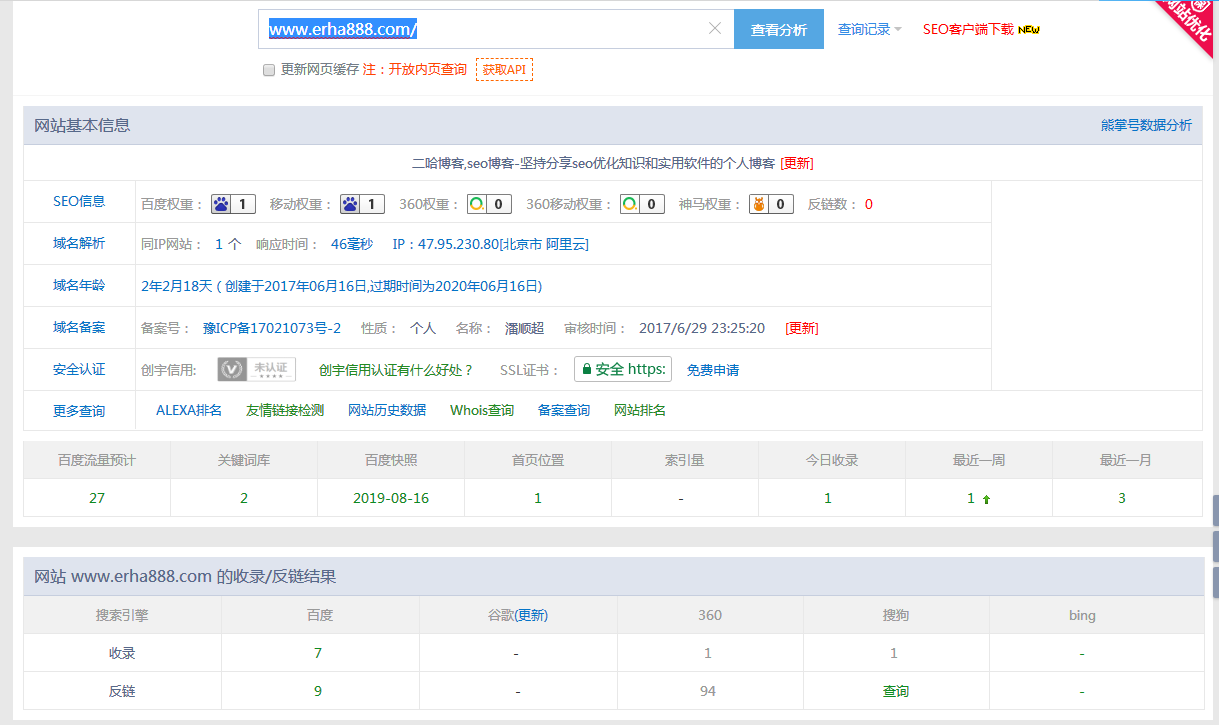This screenshot has height=725, width=1219.
Task: Click the NEW badge beside SEO客户端下载
Action: tap(1029, 30)
